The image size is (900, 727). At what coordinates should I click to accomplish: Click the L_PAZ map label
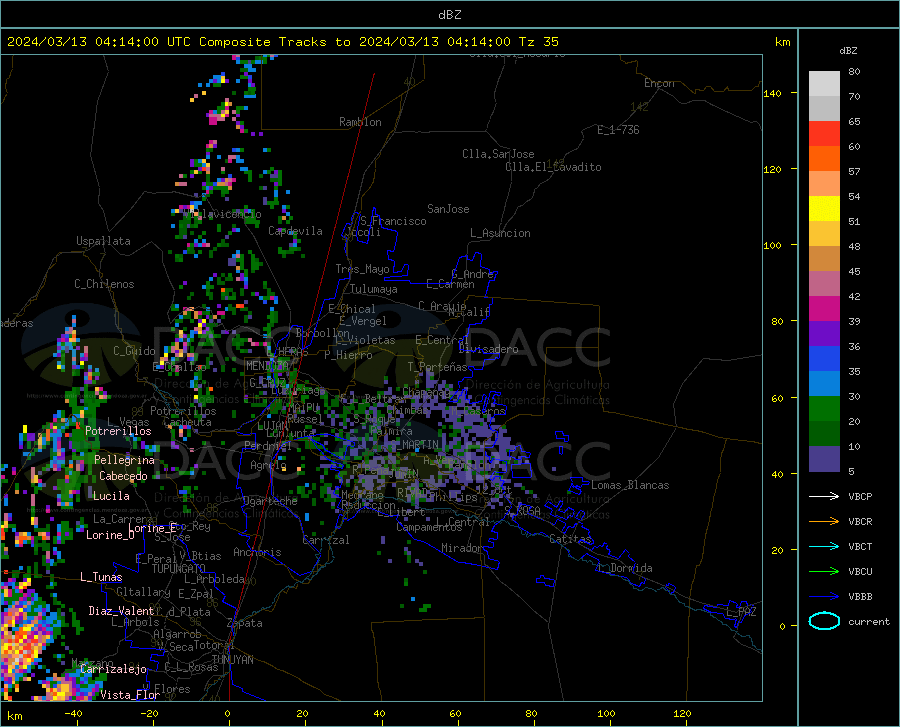pyautogui.click(x=741, y=612)
